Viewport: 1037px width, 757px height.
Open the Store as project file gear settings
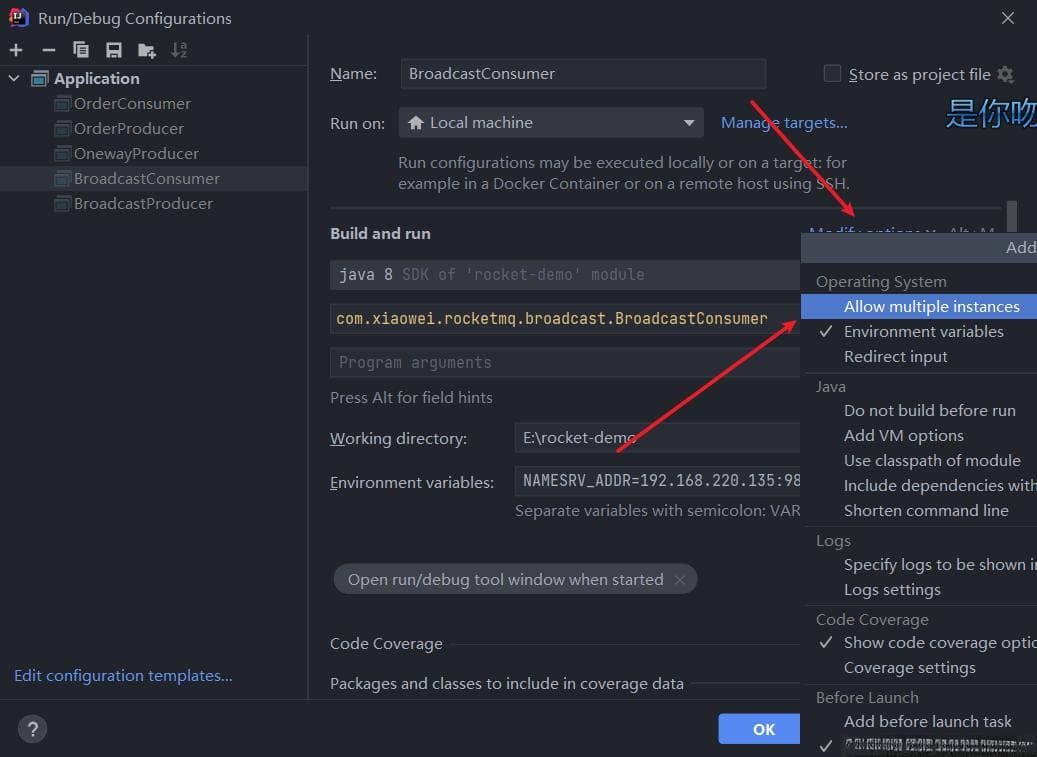click(1005, 74)
